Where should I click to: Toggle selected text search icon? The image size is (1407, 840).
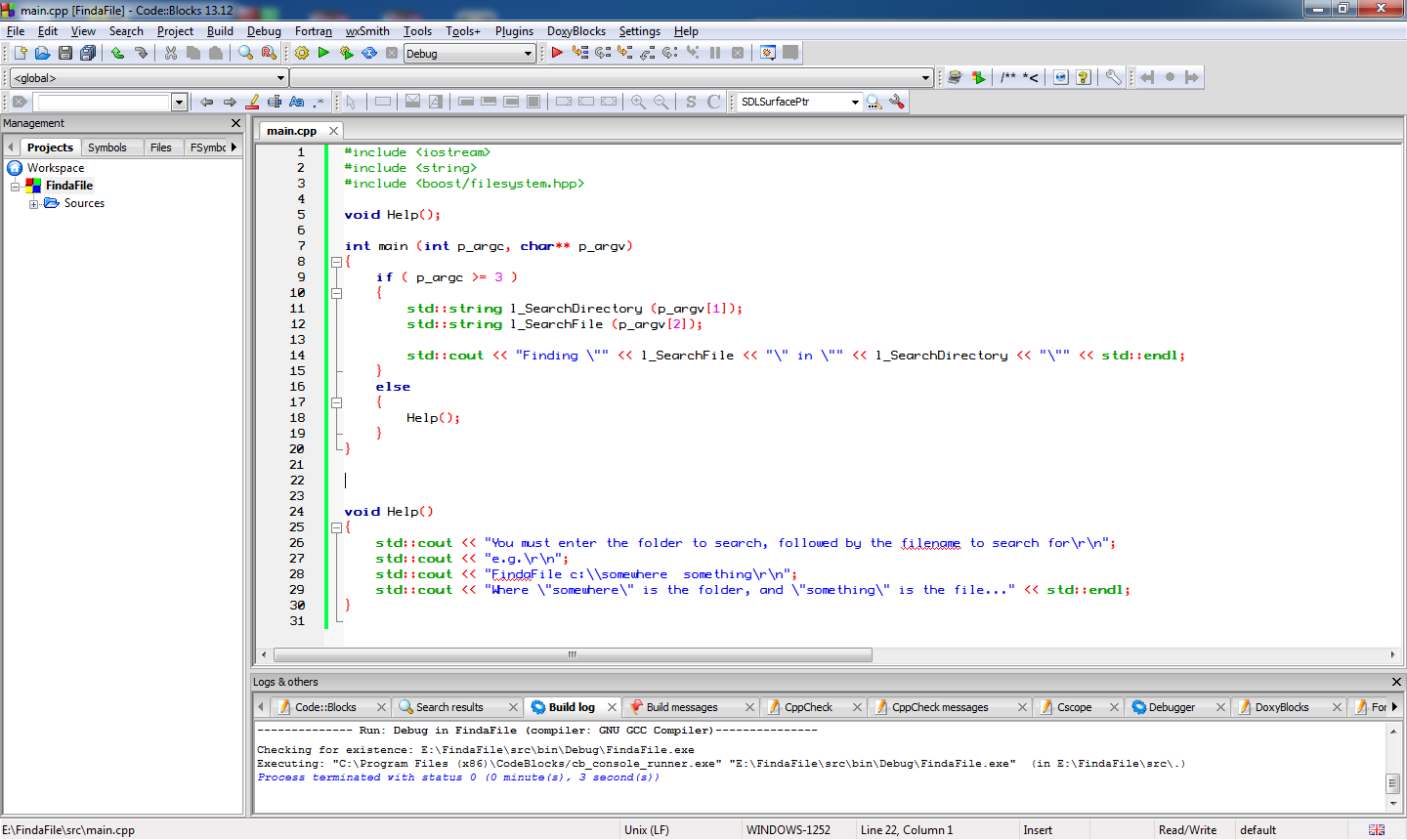(275, 102)
